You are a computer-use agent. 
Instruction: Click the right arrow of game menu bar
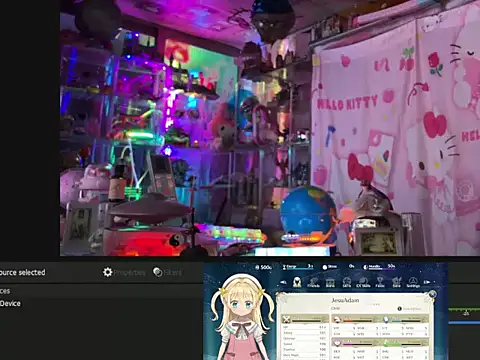pos(427,282)
